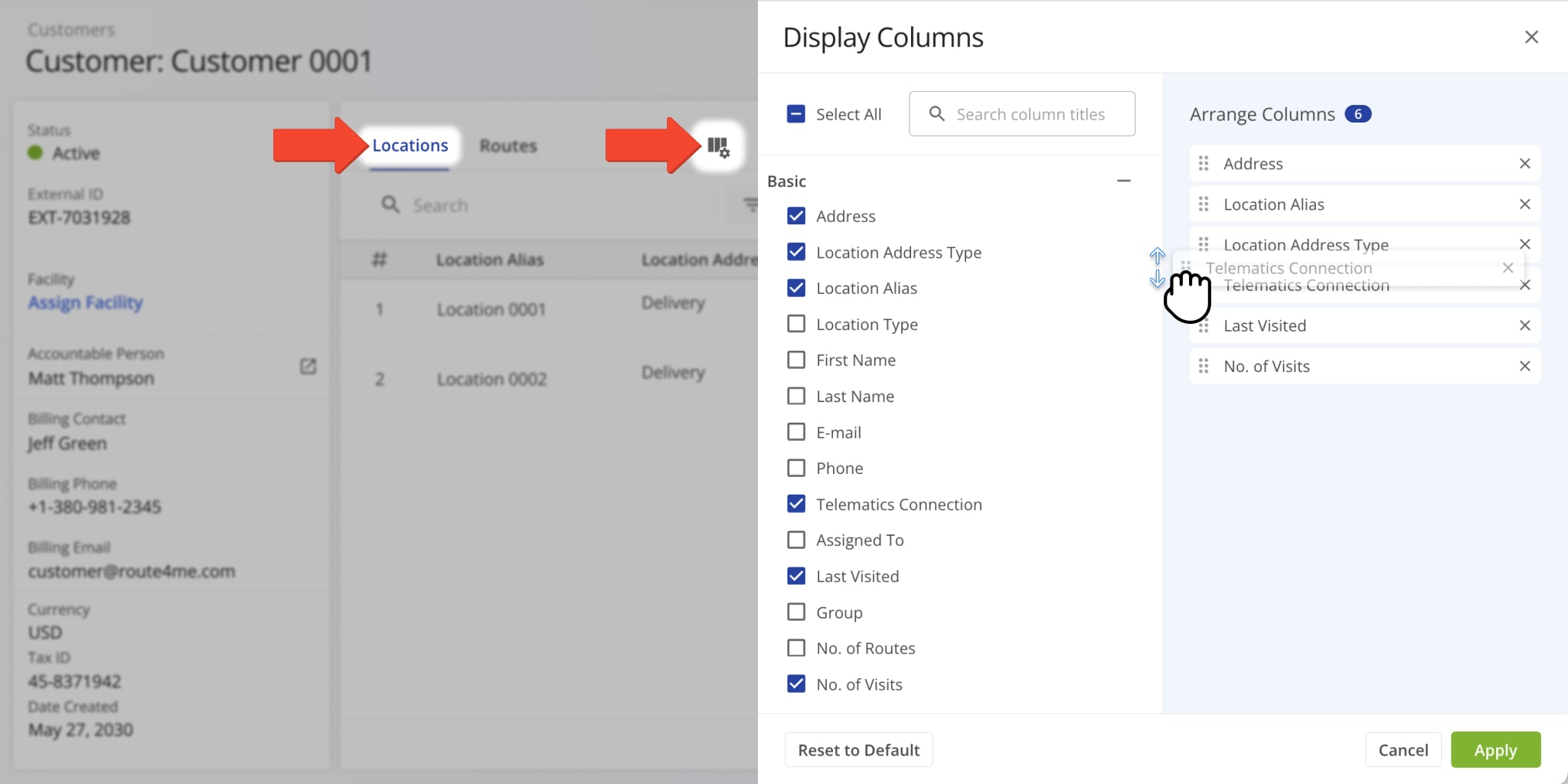Enable the No. of Routes column

(x=796, y=648)
